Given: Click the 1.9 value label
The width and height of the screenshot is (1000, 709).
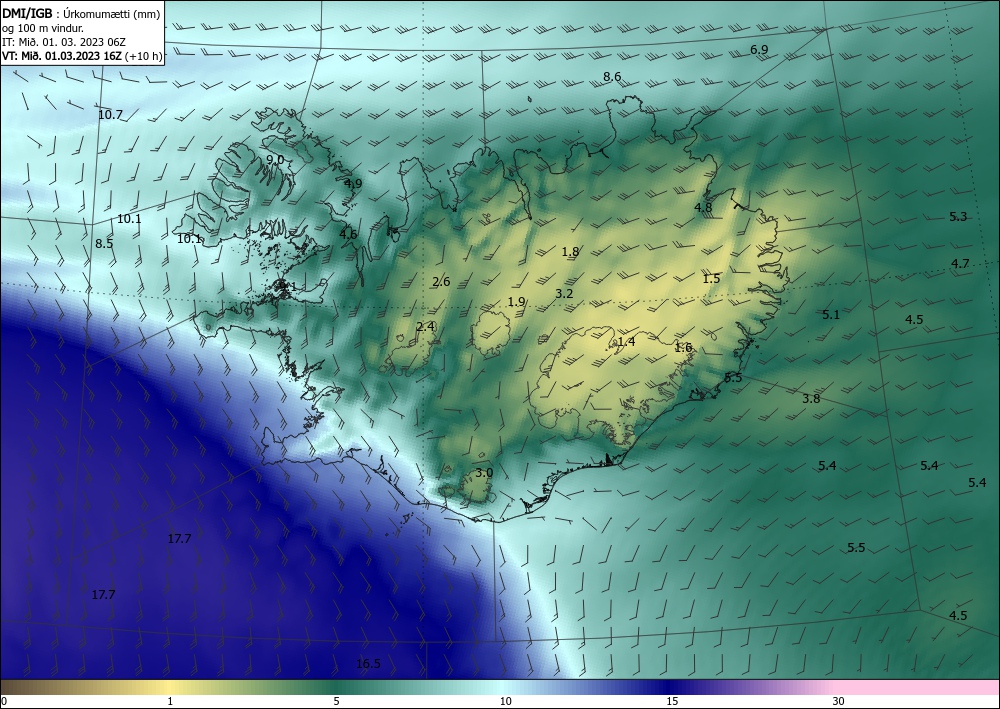Looking at the screenshot, I should pyautogui.click(x=517, y=302).
